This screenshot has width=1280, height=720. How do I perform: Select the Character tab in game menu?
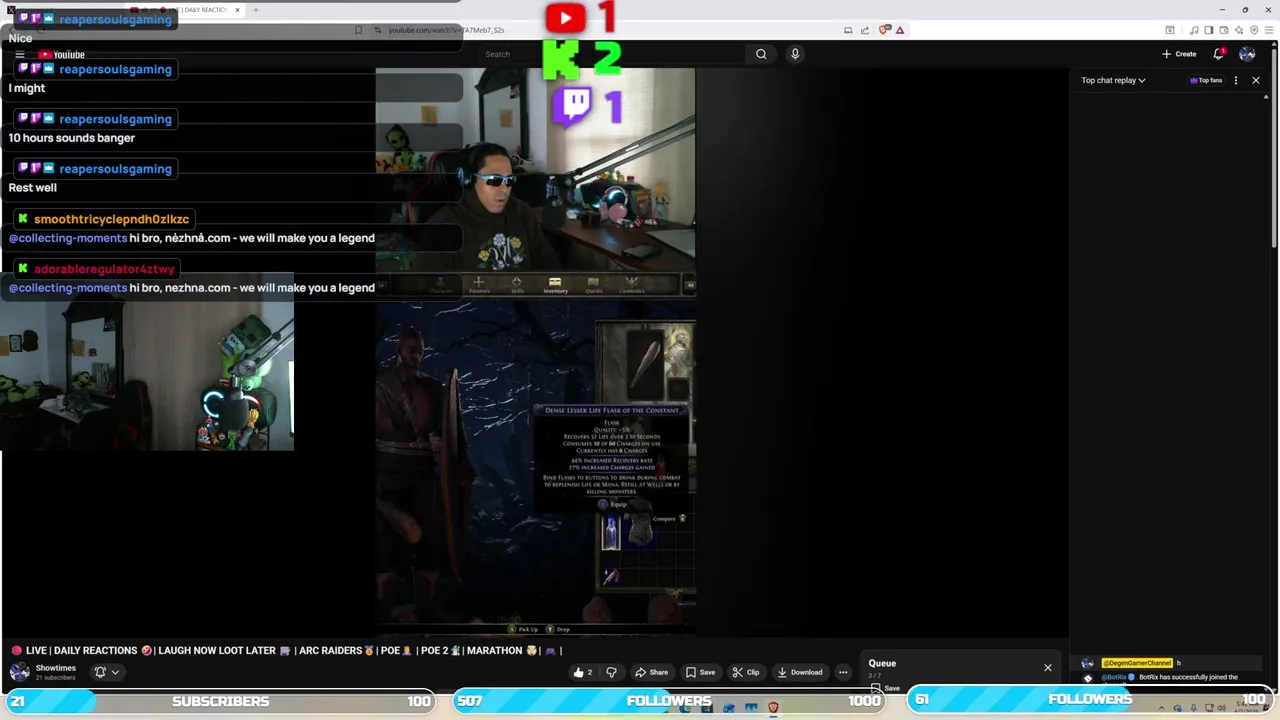[441, 285]
